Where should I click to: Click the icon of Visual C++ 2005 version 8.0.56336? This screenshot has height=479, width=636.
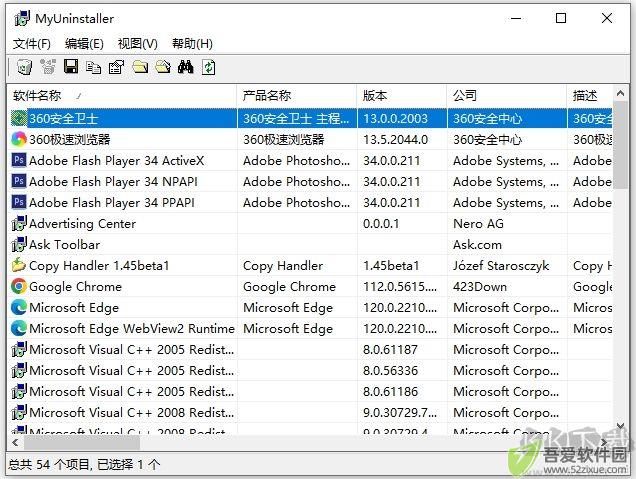tap(19, 371)
